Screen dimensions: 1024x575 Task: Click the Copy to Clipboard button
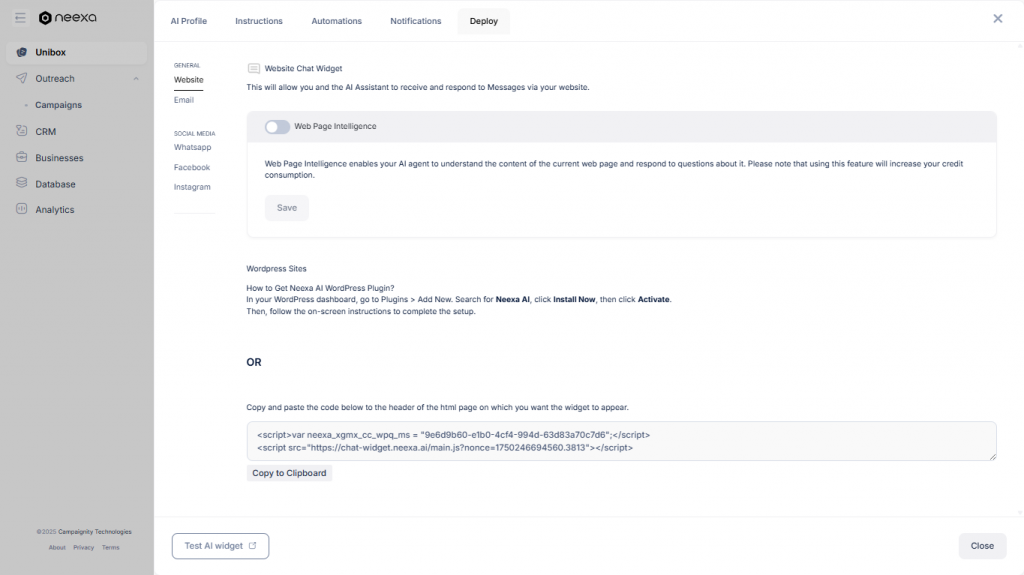(289, 473)
